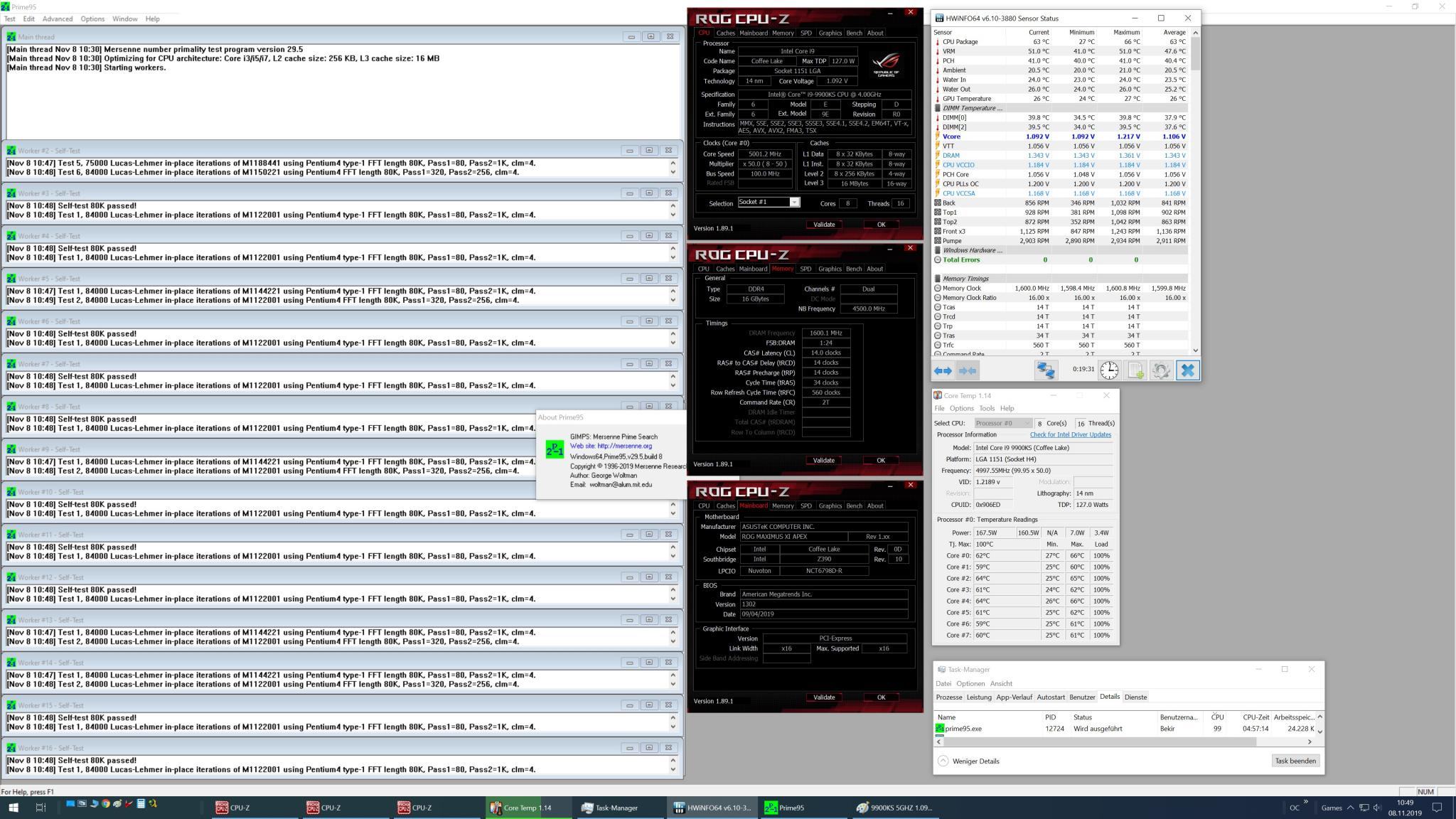The image size is (1456, 819).
Task: Open the calculator icon in the taskbar
Action: click(x=141, y=804)
